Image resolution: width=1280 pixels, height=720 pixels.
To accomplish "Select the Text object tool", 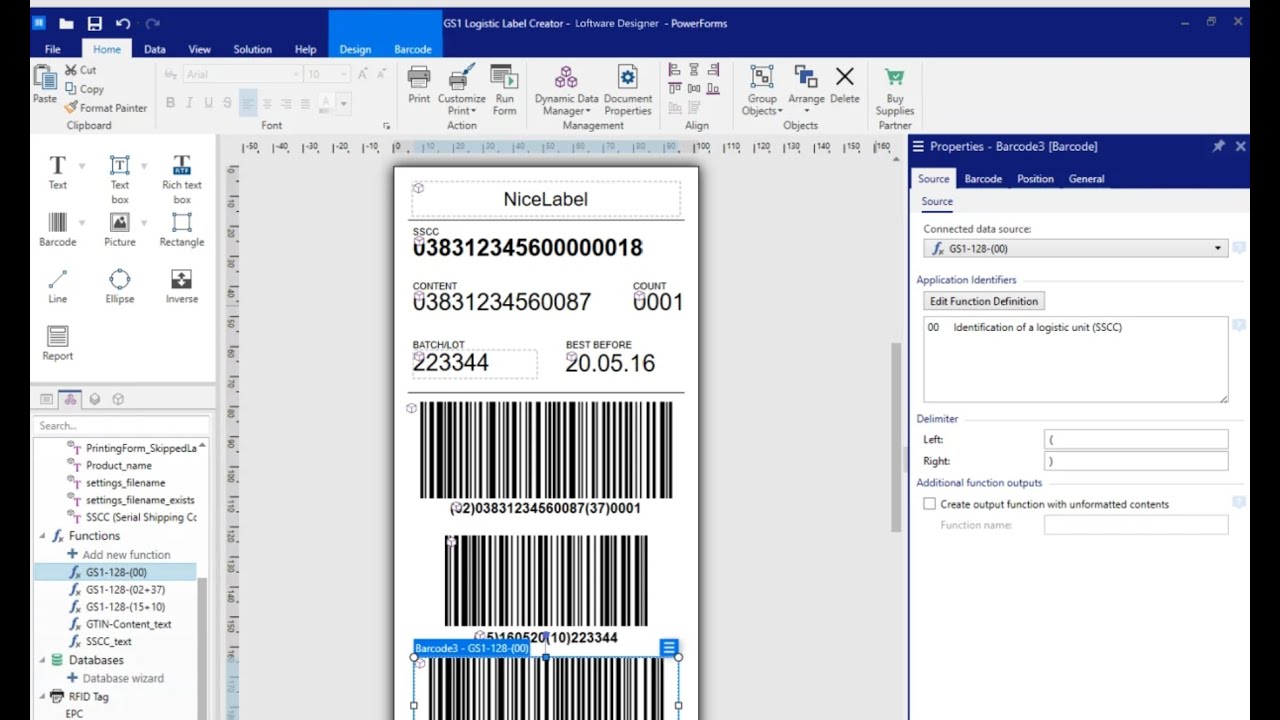I will 58,173.
